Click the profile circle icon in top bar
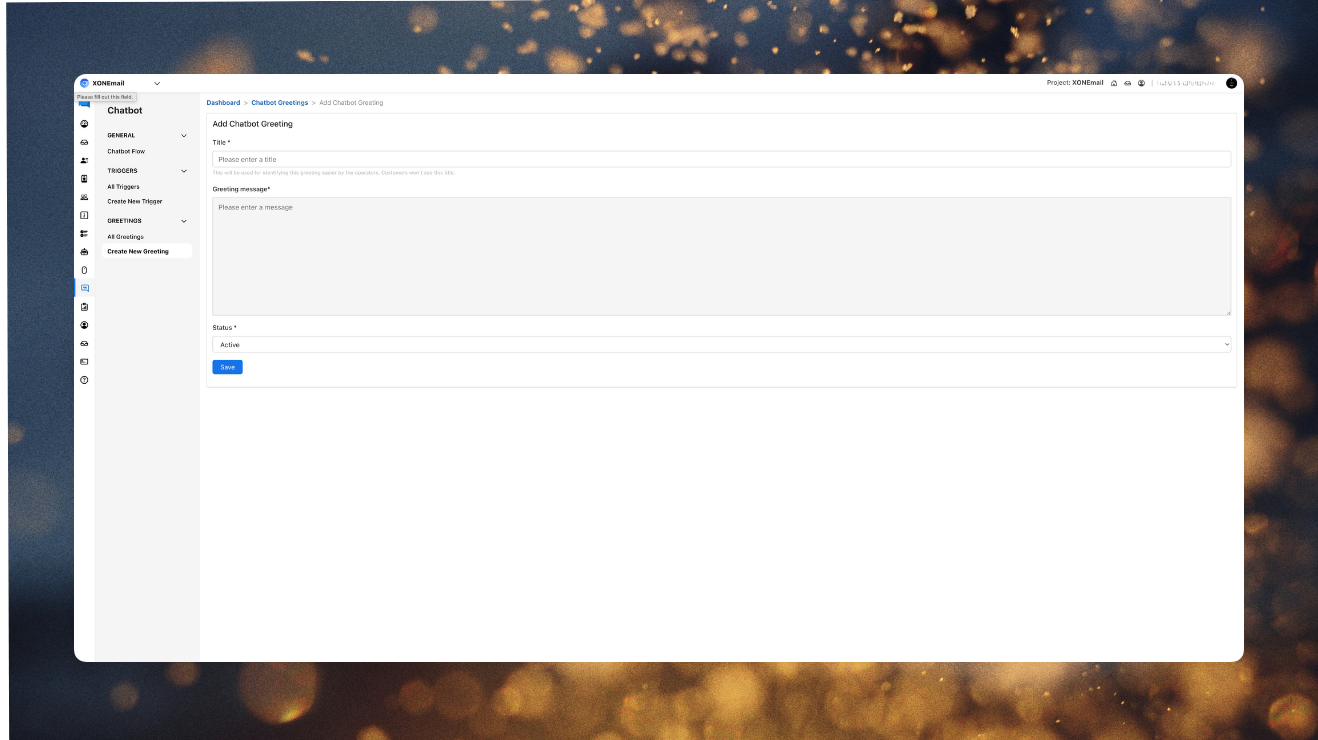1318x740 pixels. pyautogui.click(x=1141, y=83)
